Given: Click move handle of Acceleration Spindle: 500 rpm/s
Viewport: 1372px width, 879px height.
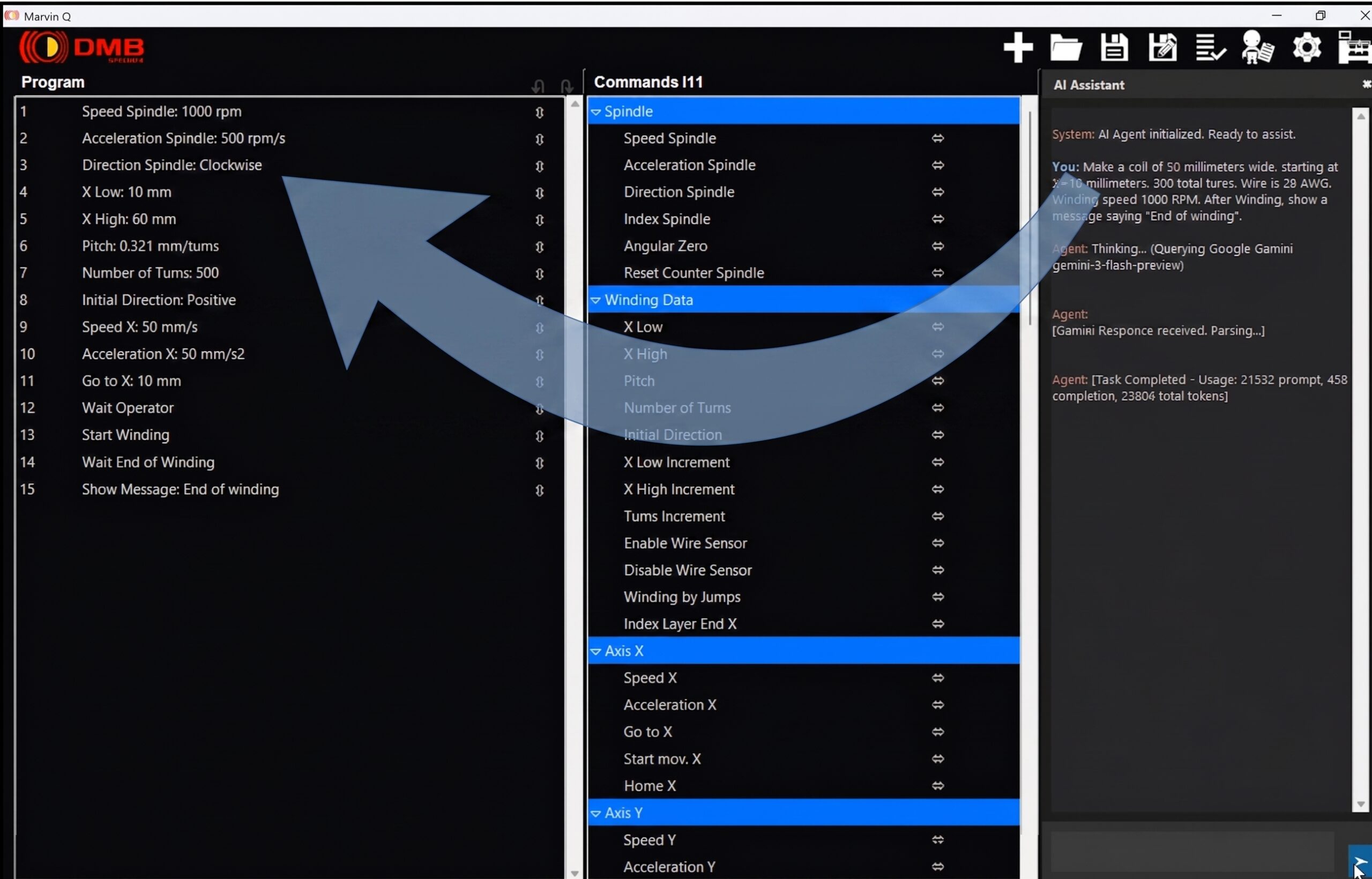Looking at the screenshot, I should click(539, 139).
